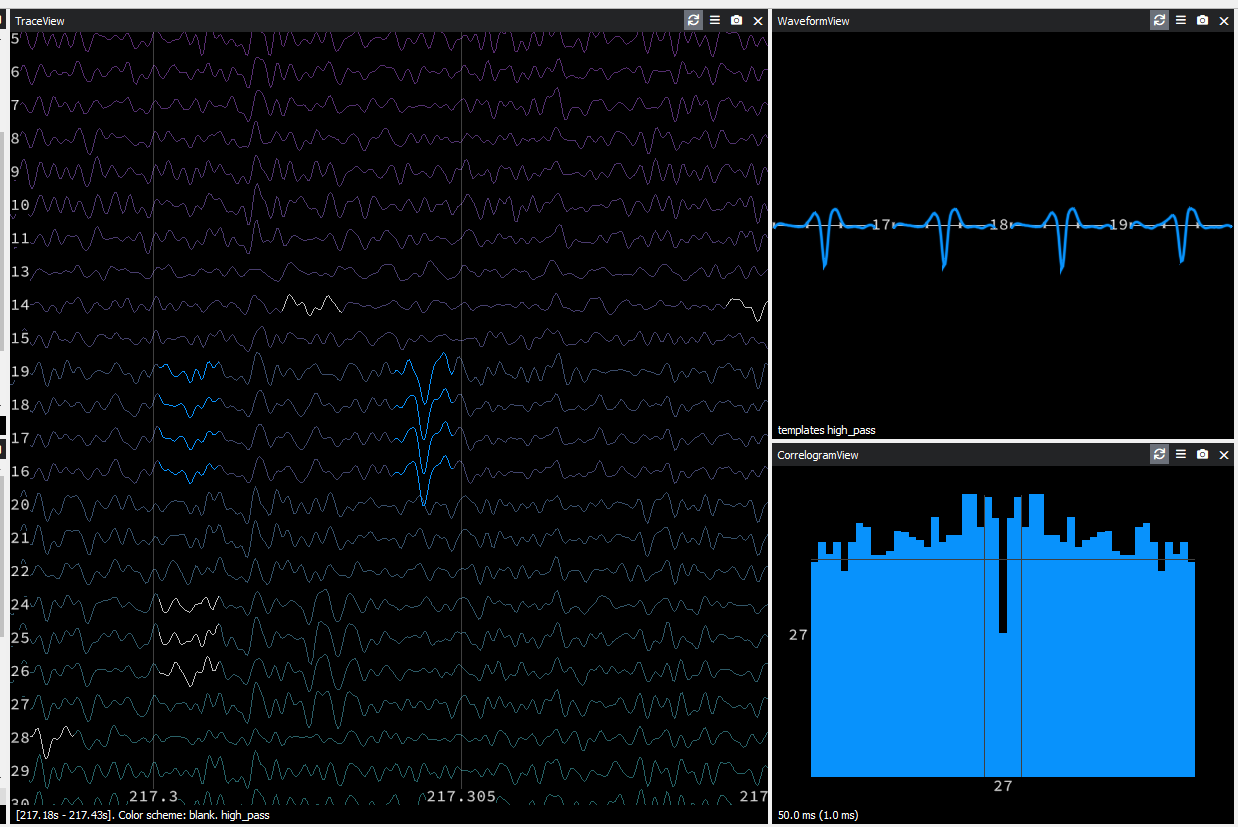Click TraceView status text showing time range

pos(142,815)
